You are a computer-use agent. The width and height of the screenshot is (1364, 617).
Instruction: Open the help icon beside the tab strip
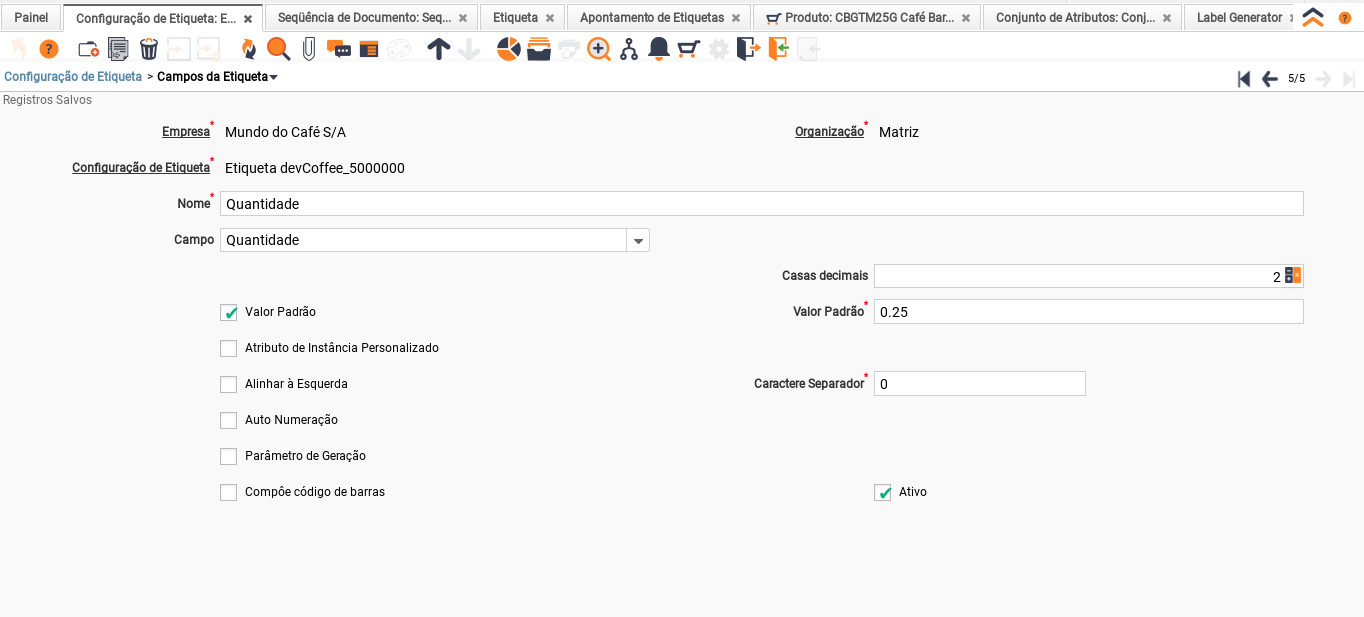(1345, 18)
